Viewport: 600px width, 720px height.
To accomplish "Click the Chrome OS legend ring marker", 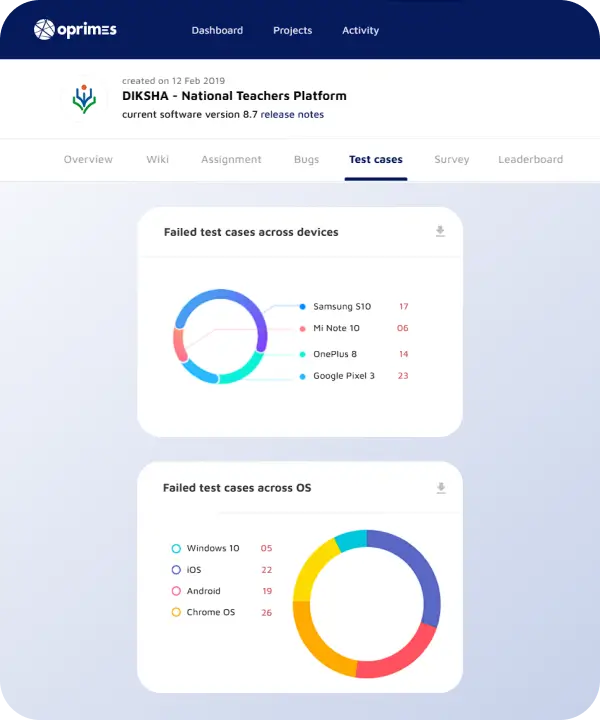I will tap(176, 612).
